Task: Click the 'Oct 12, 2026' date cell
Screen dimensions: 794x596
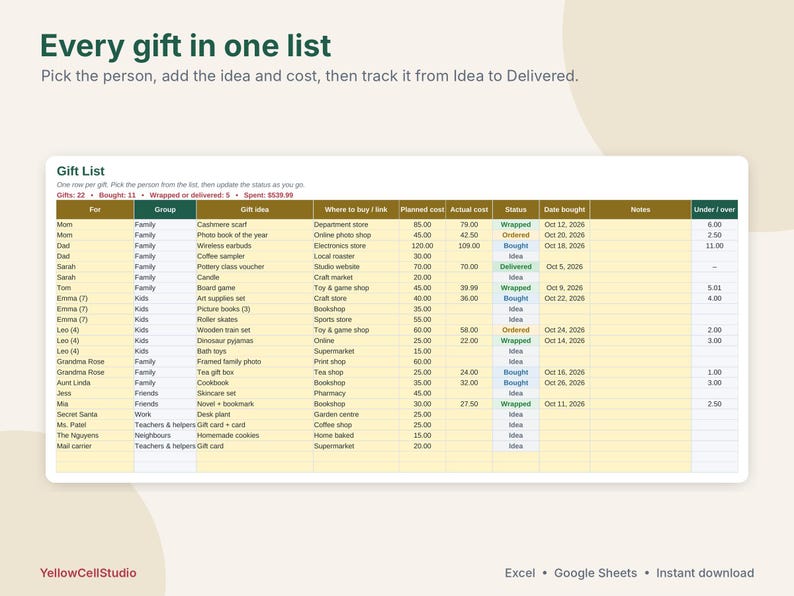Action: tap(565, 224)
